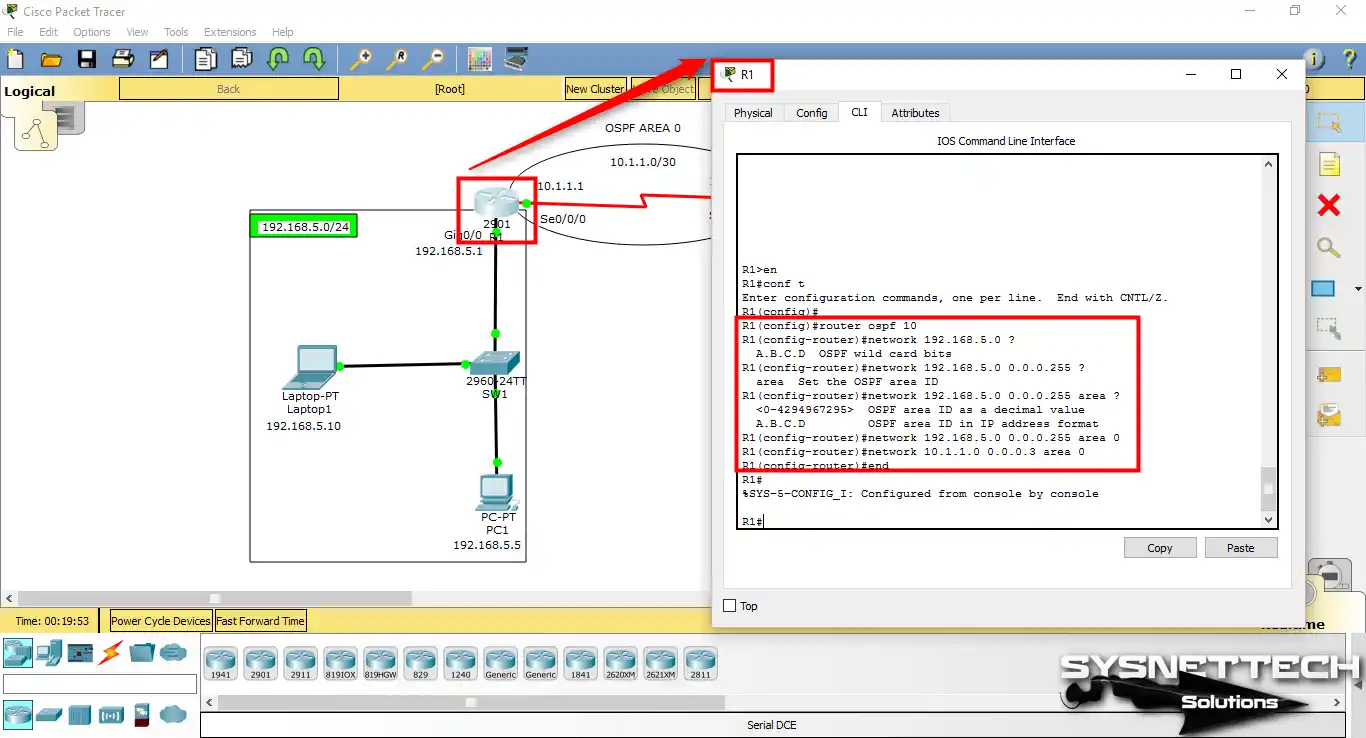Viewport: 1366px width, 738px height.
Task: Select the red Delete tool
Action: point(1329,206)
